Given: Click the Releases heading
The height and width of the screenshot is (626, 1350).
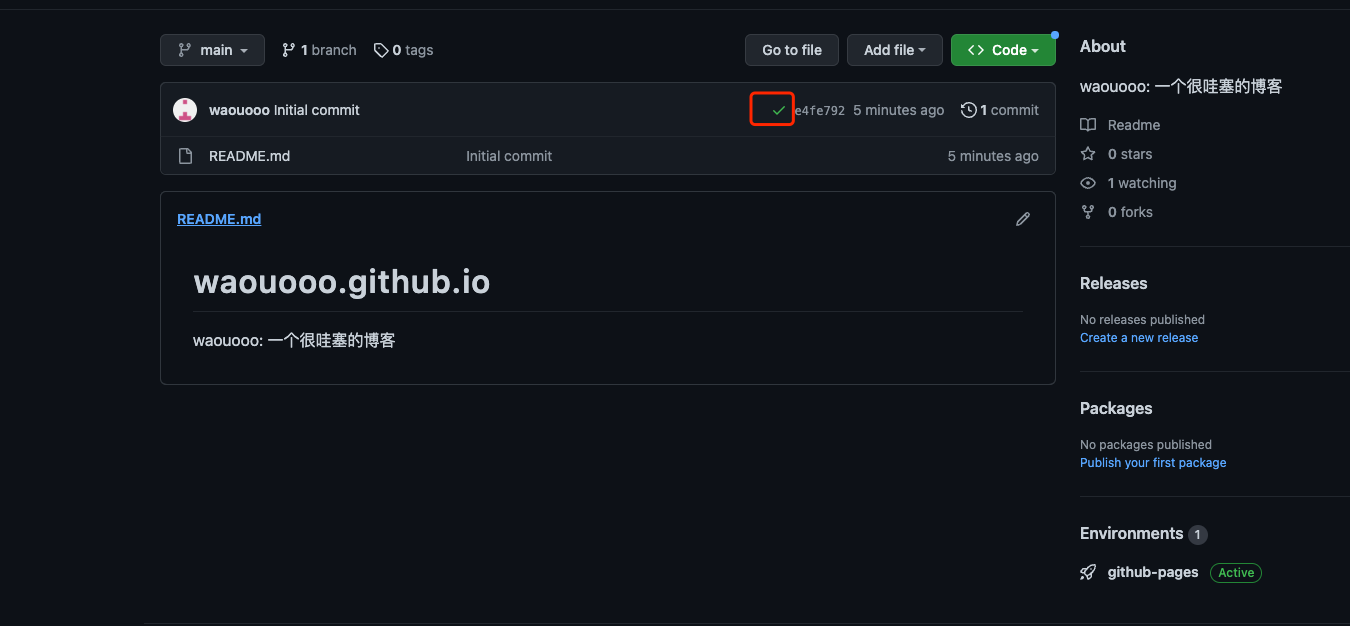Looking at the screenshot, I should pyautogui.click(x=1114, y=283).
